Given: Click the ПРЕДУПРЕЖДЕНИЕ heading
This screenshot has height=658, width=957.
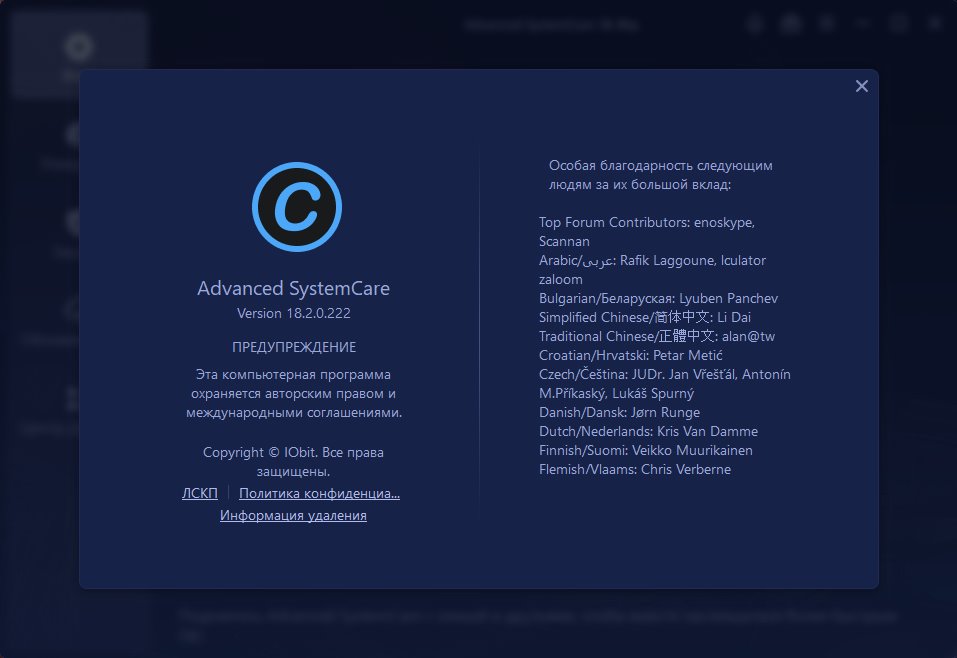Looking at the screenshot, I should coord(293,347).
